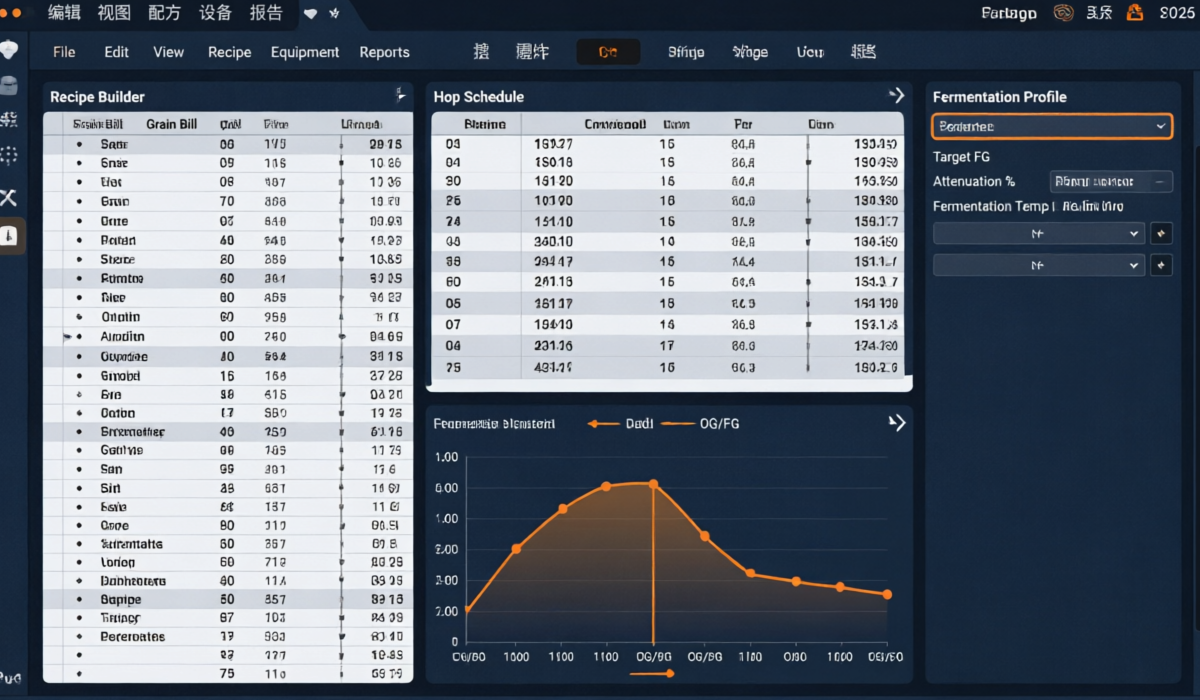Click the plus button beside lower temp dropdown
The image size is (1200, 700).
click(x=1161, y=266)
